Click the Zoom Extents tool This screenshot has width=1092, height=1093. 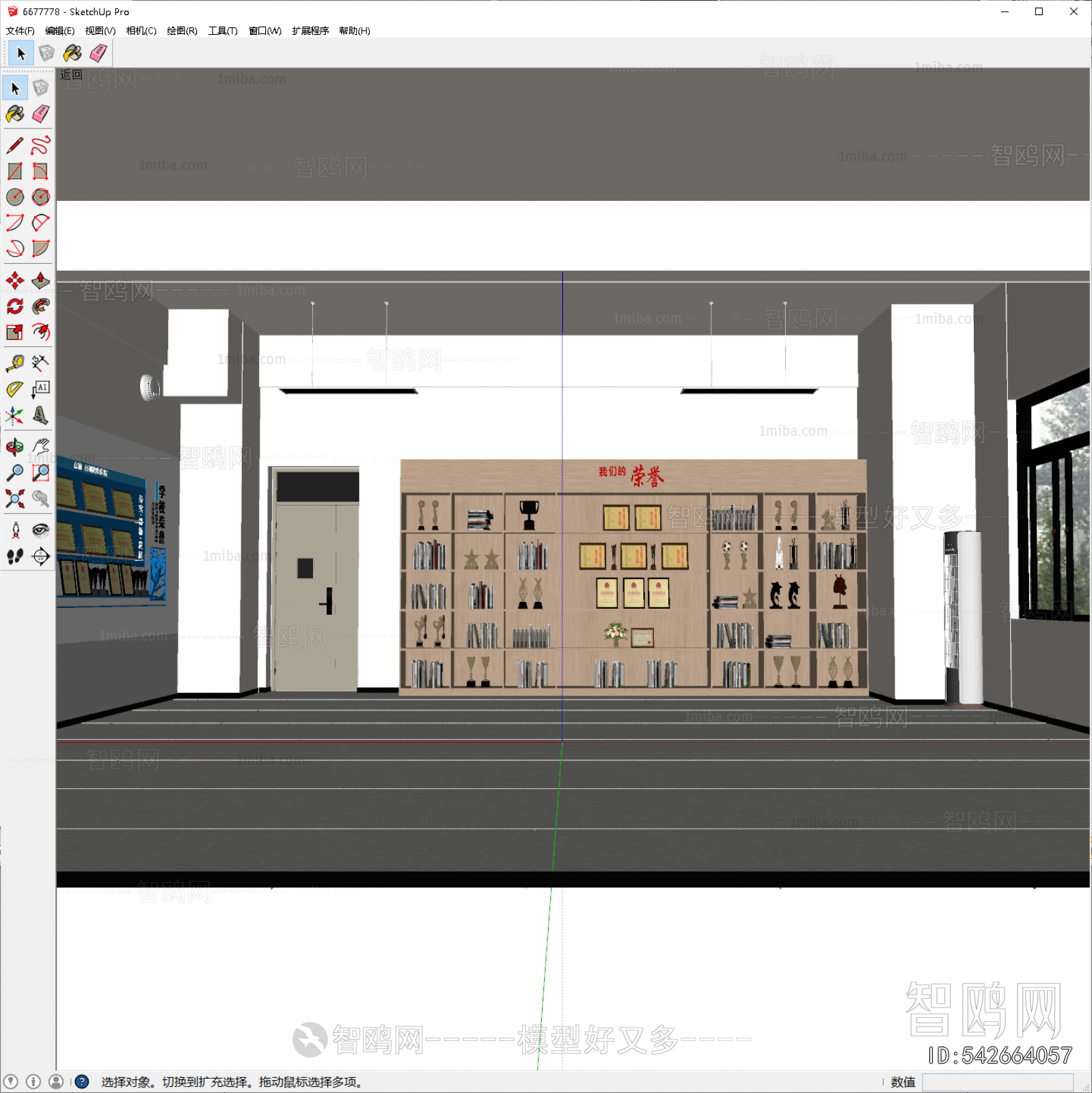pos(15,499)
